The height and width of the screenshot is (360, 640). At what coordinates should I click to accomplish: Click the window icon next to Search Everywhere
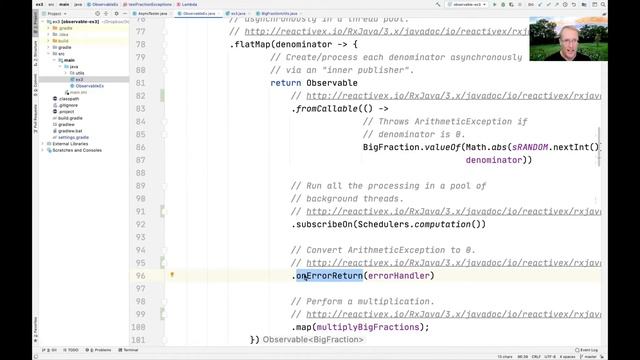point(594,4)
